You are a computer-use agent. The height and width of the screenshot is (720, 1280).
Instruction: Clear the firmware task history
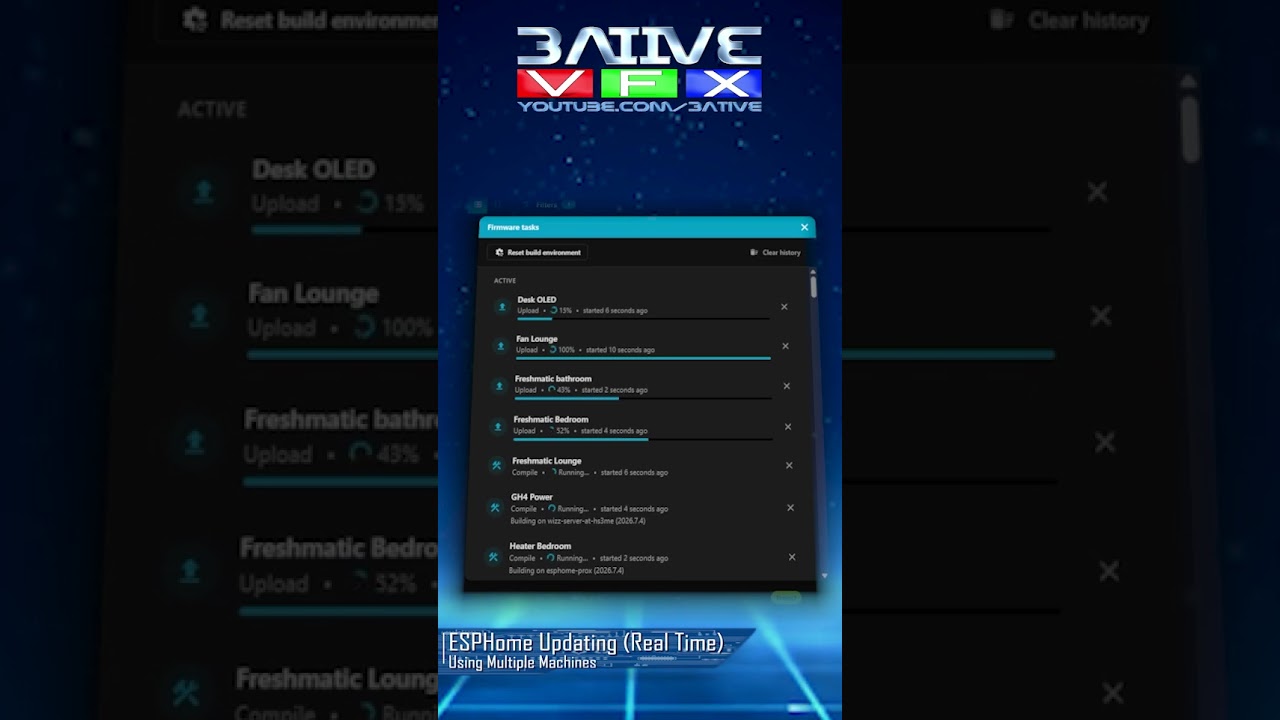click(776, 253)
